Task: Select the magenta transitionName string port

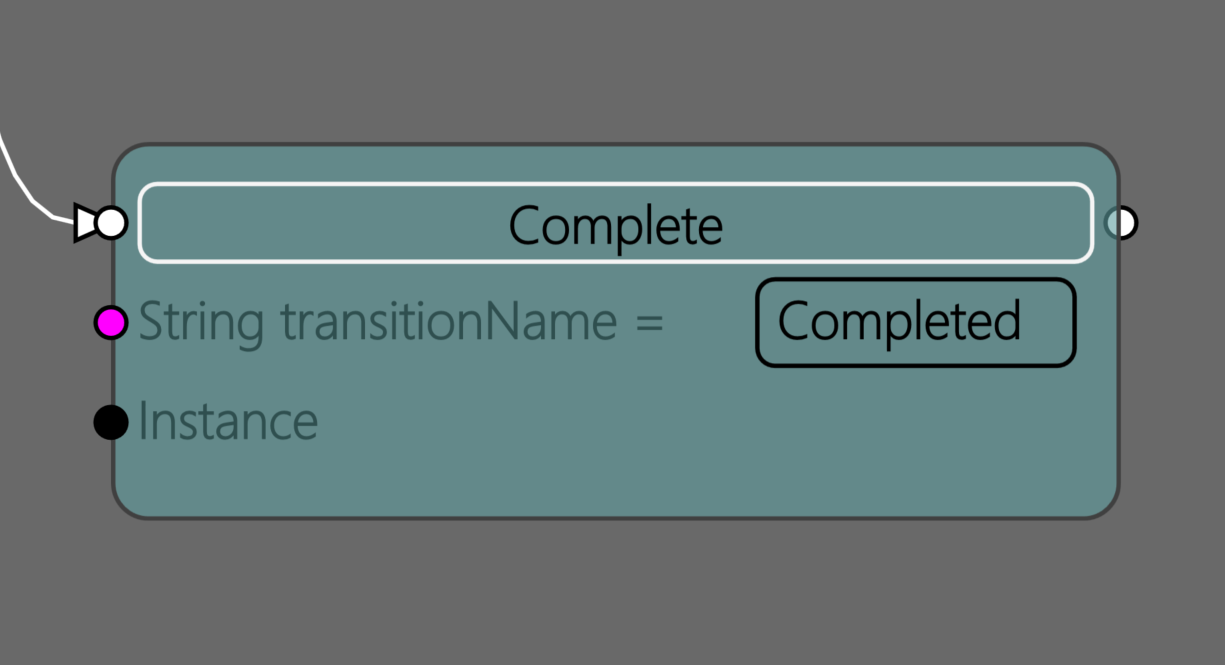Action: coord(111,322)
